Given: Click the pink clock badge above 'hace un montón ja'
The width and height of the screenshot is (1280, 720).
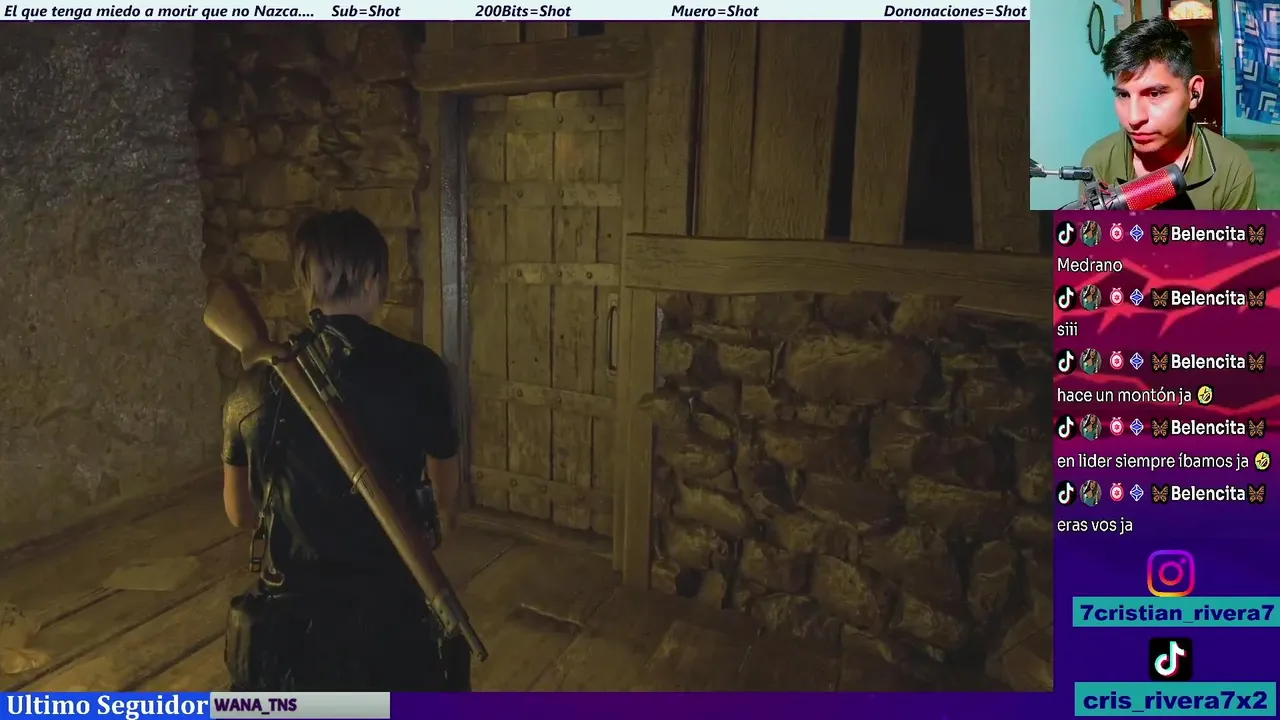Looking at the screenshot, I should point(1116,362).
